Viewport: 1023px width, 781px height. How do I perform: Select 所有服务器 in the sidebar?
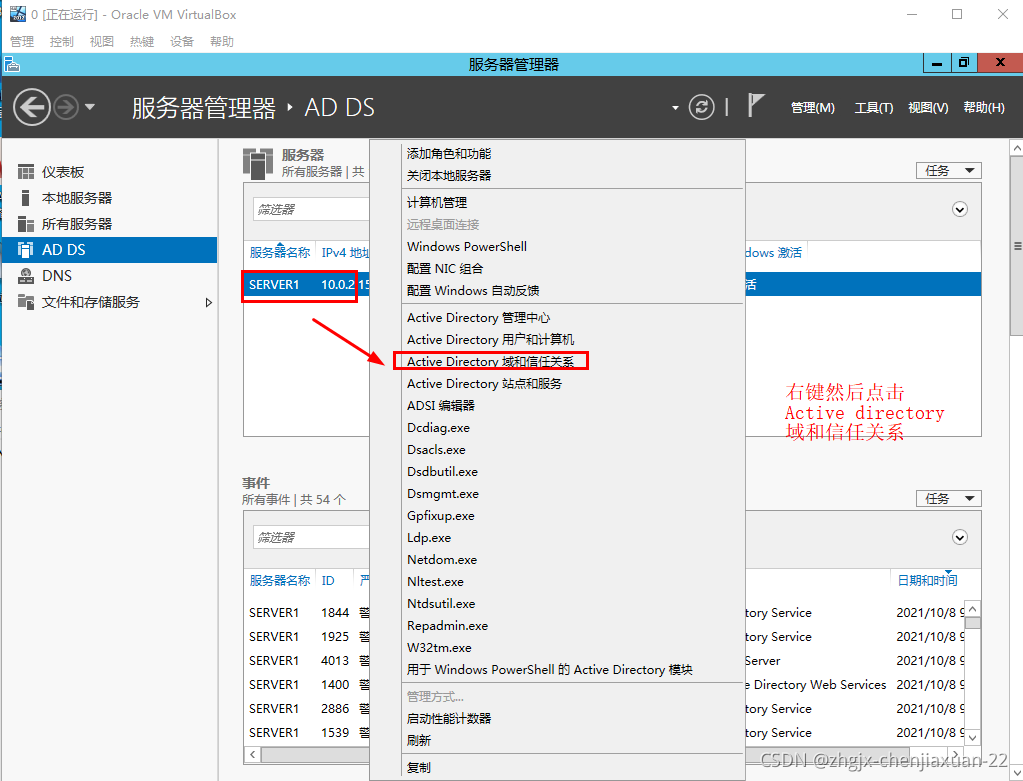pyautogui.click(x=110, y=224)
